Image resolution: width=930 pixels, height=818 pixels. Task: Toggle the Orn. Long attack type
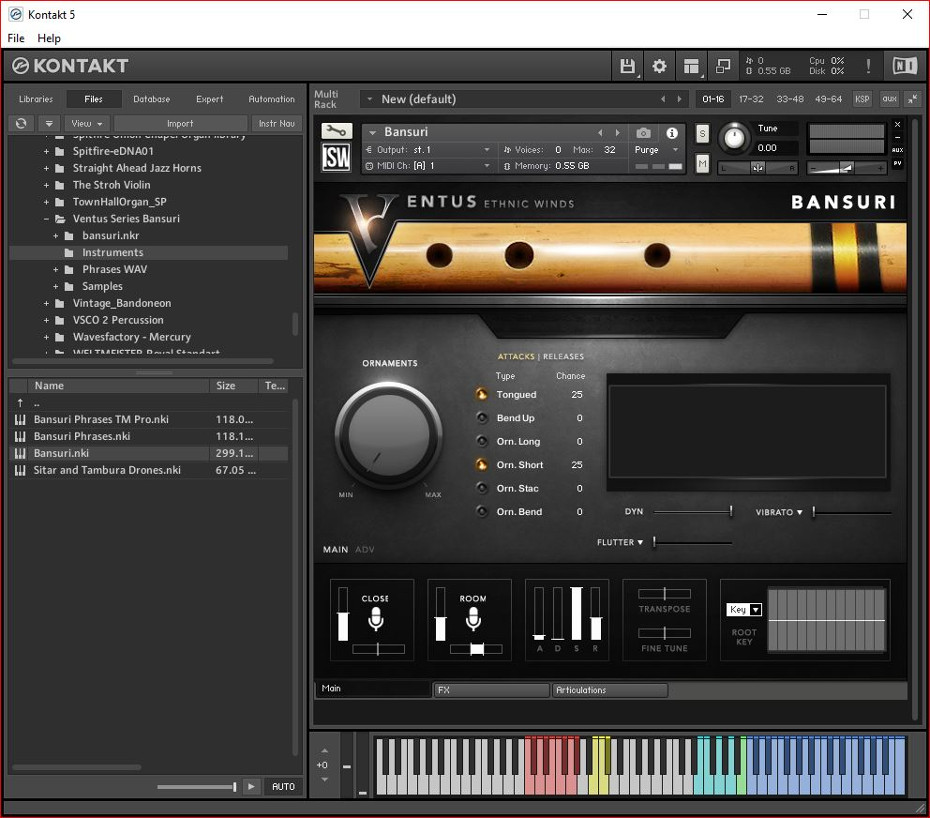[482, 441]
